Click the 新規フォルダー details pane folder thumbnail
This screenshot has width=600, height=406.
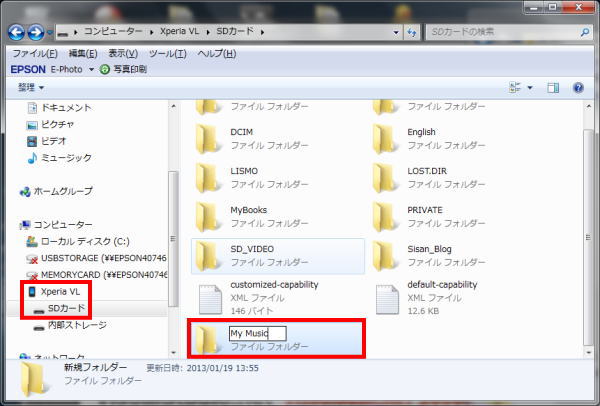tap(33, 378)
